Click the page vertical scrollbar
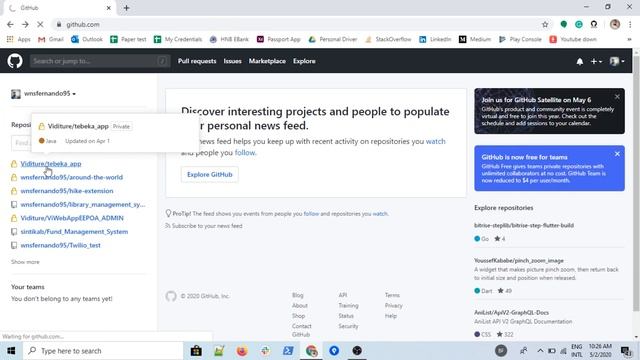The width and height of the screenshot is (640, 360). click(x=636, y=185)
